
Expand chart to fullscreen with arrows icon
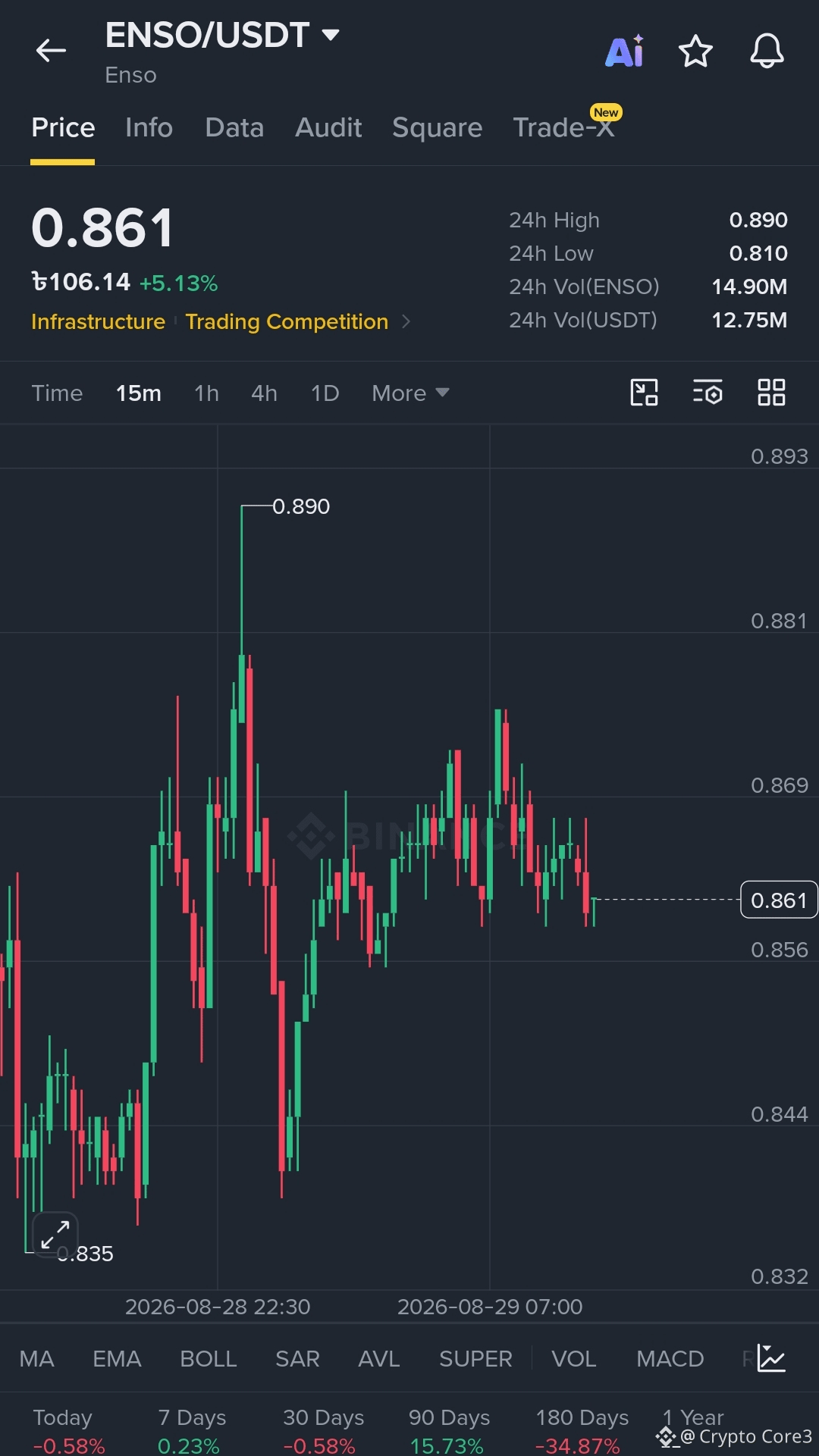(55, 1234)
